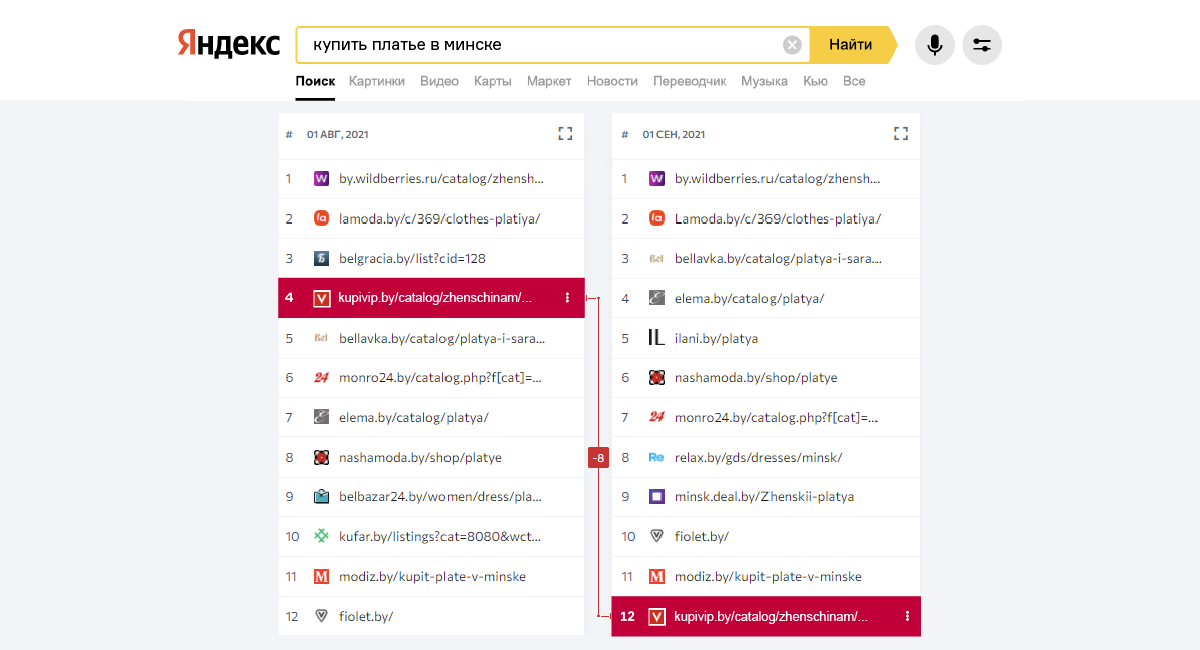Open the Кью tab
The width and height of the screenshot is (1200, 650).
click(815, 81)
